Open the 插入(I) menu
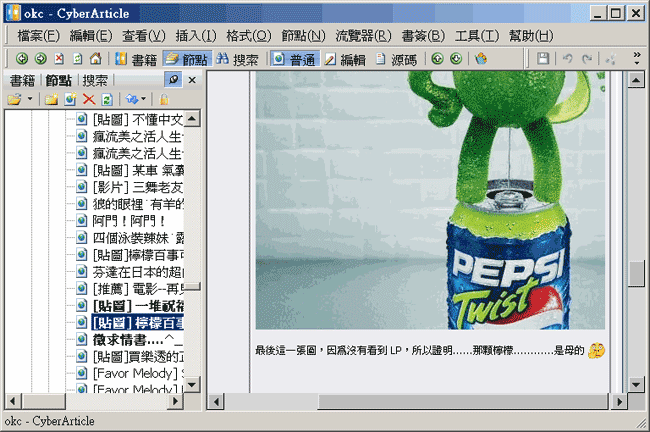Viewport: 650px width, 432px height. (x=196, y=36)
